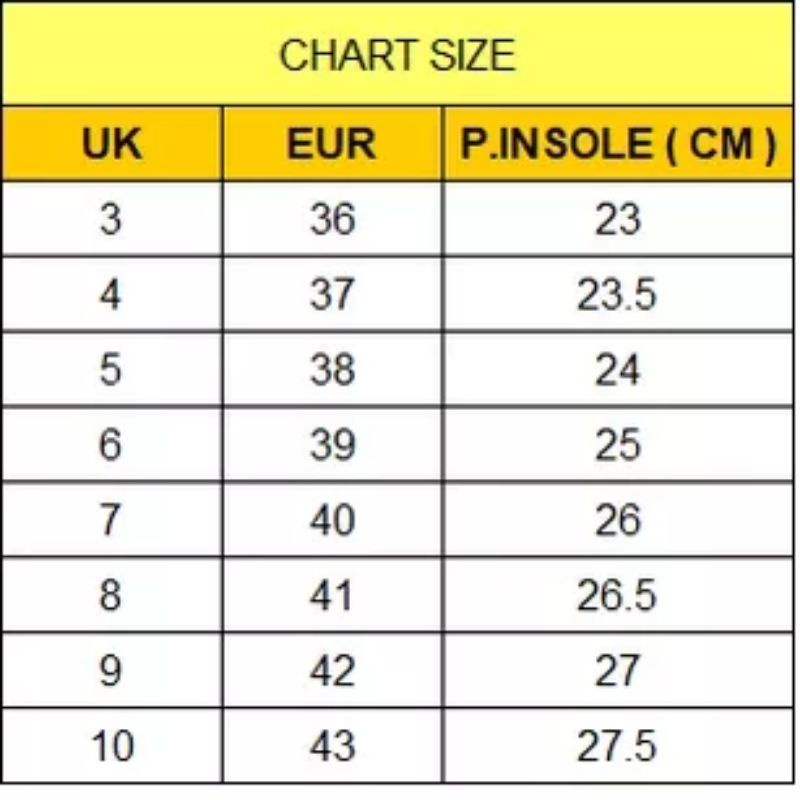Click EUR size 40 cell

click(332, 520)
